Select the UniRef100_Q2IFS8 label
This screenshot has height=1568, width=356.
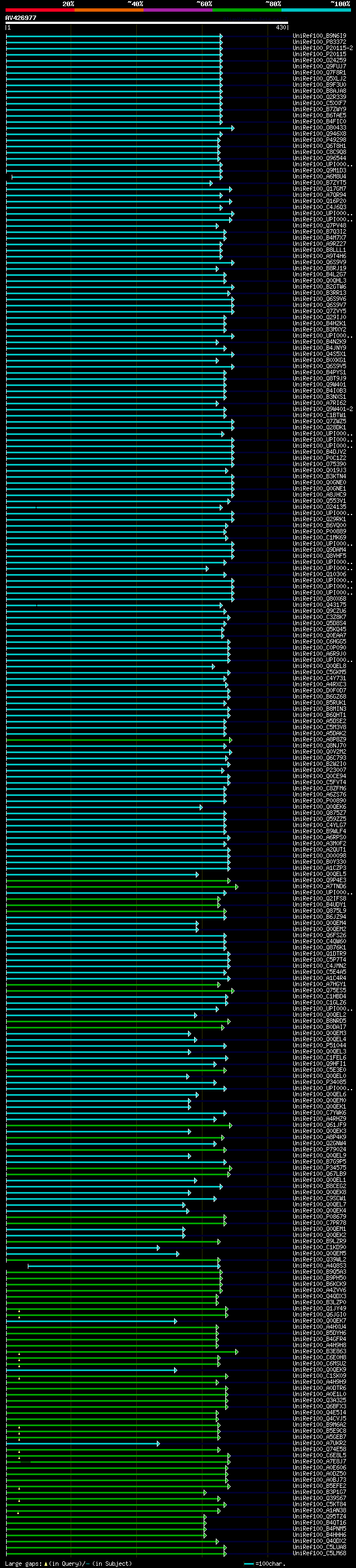[x=319, y=898]
